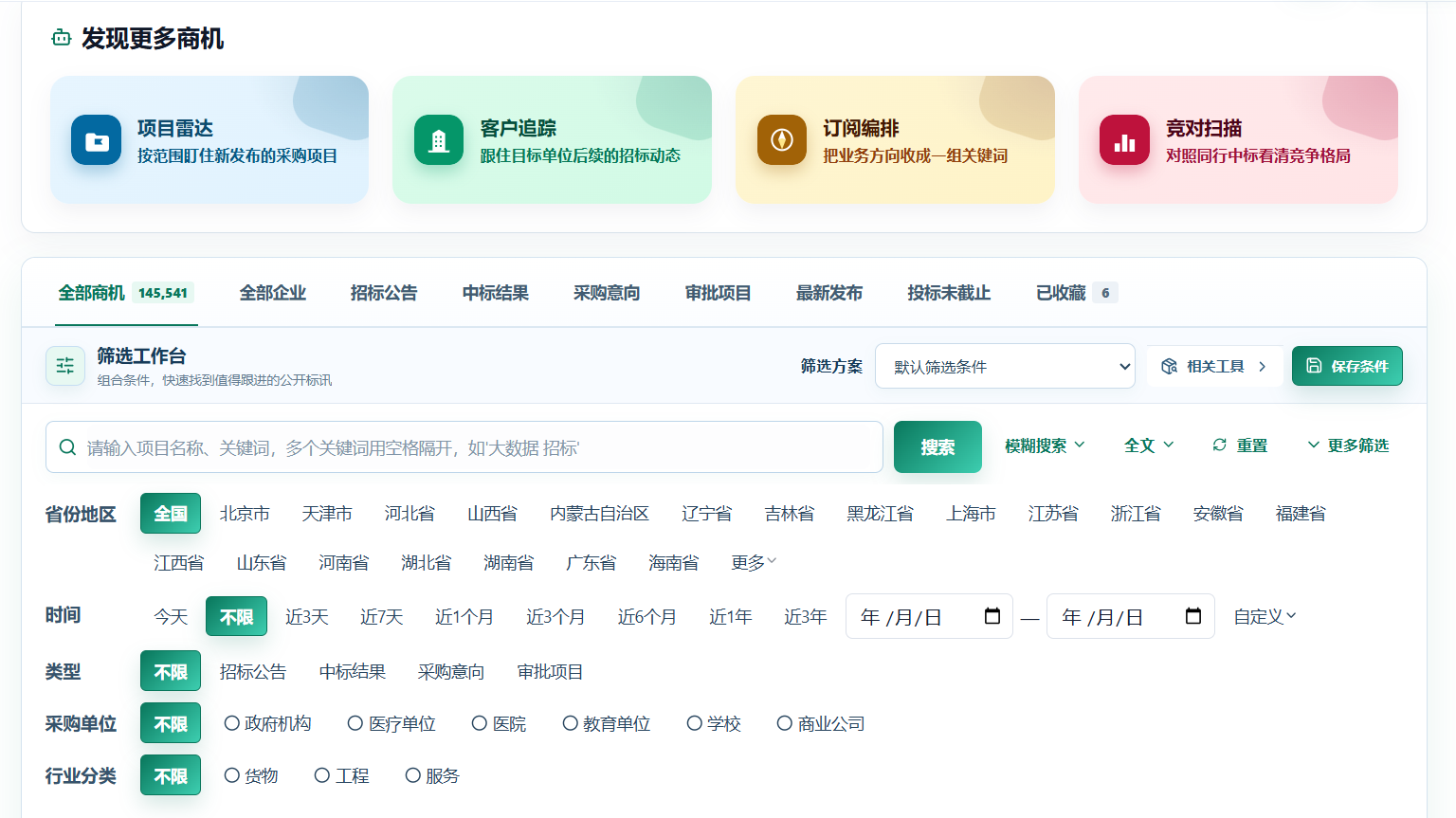
Task: Click the cube icon on 相关工具
Action: (1170, 366)
